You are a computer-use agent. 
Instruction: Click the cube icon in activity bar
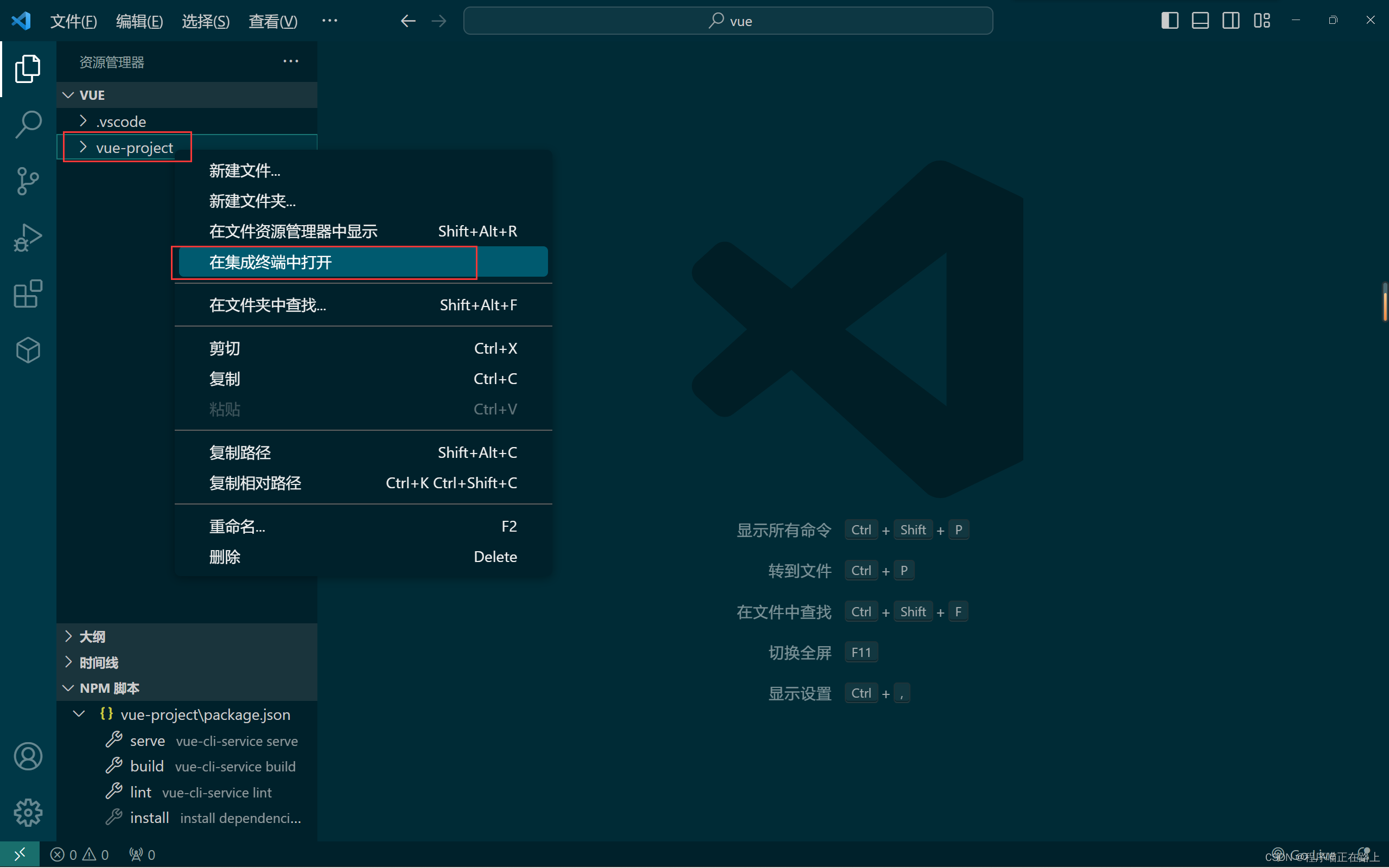pyautogui.click(x=28, y=349)
